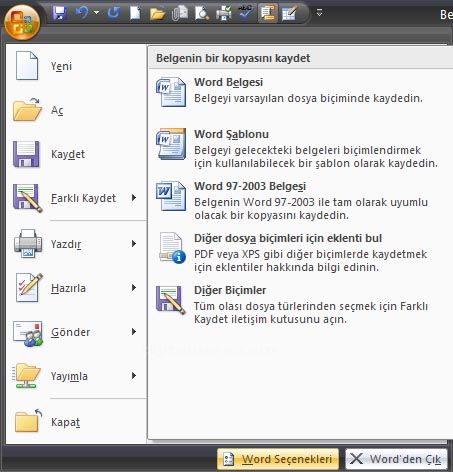Image resolution: width=453 pixels, height=472 pixels.
Task: Click Print Preview magnifier icon
Action: [202, 14]
